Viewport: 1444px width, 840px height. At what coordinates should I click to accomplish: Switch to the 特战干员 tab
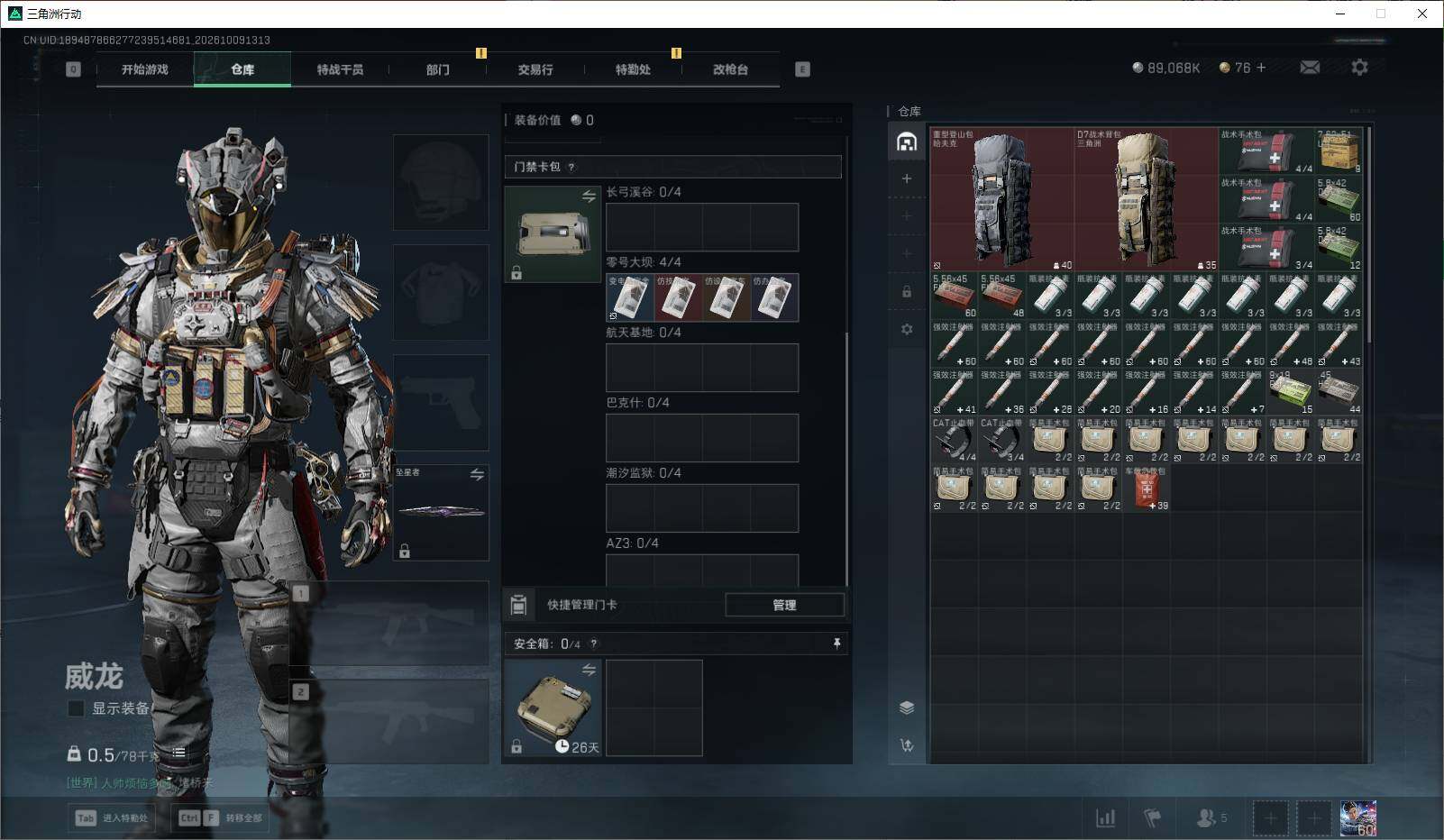[340, 69]
